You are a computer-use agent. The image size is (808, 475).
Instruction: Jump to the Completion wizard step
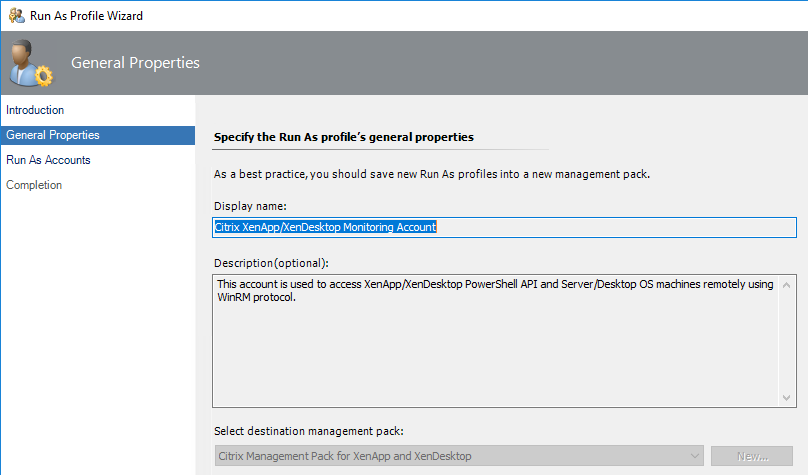[34, 185]
